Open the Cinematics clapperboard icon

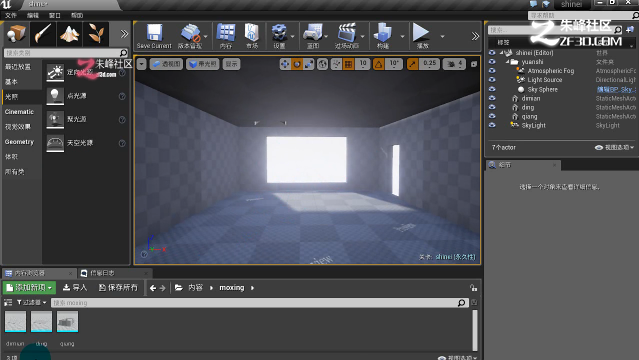[x=347, y=36]
